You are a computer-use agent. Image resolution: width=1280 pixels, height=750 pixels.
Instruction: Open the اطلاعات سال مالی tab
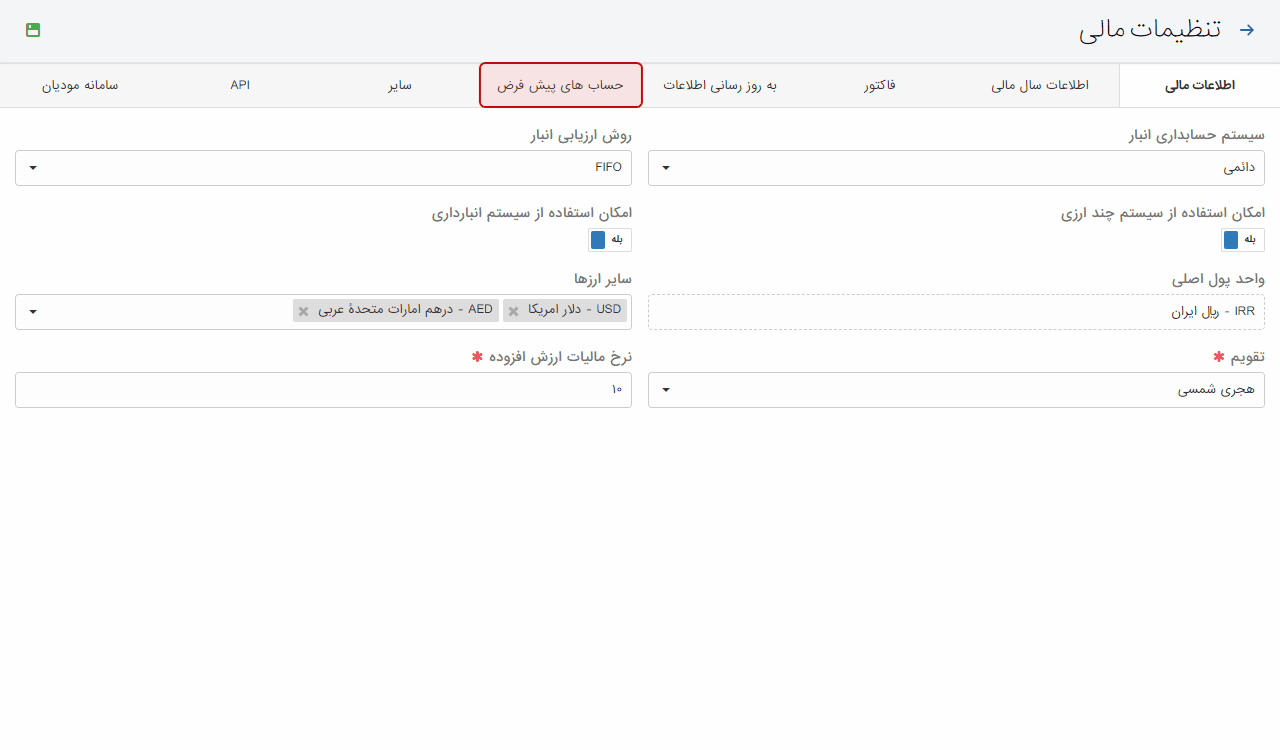coord(1040,86)
